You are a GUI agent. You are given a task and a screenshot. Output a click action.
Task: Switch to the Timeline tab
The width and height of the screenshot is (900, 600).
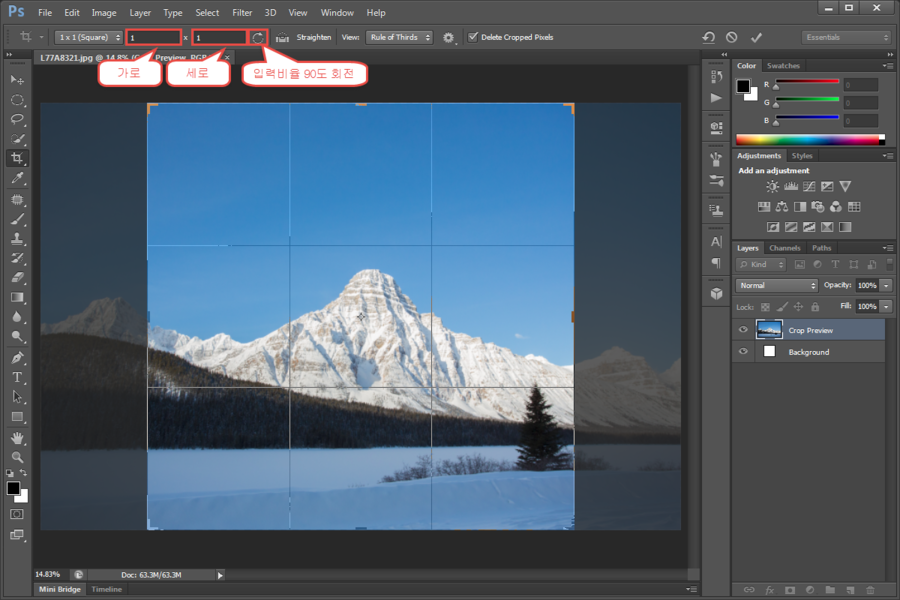(x=107, y=589)
